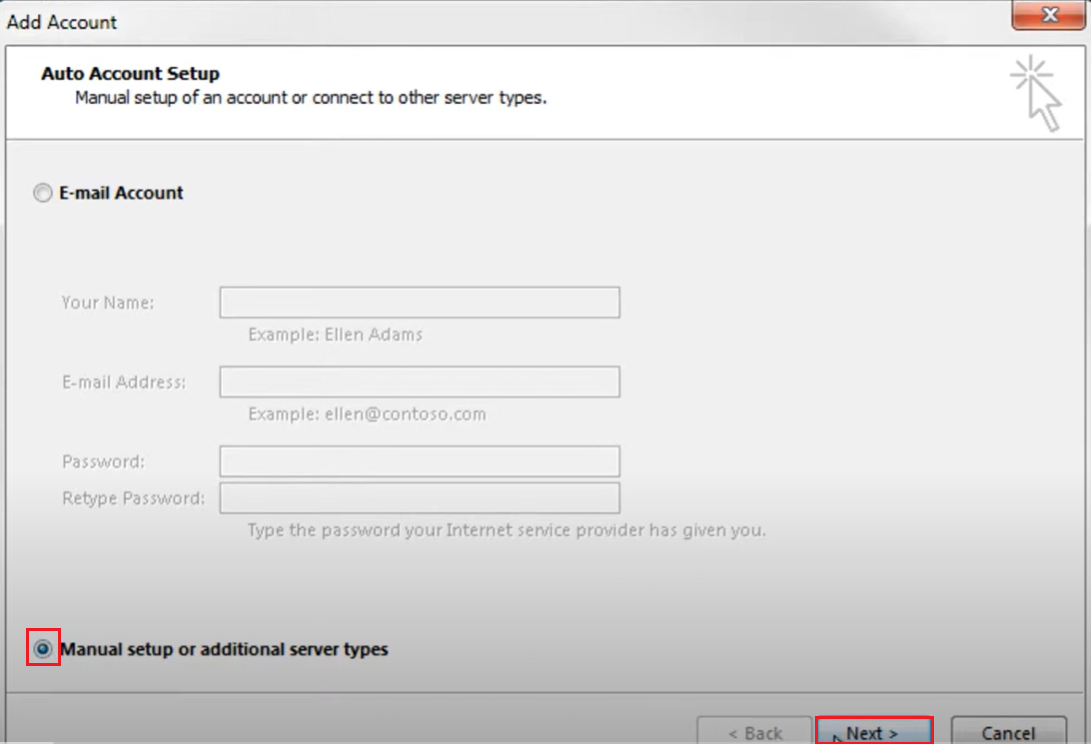Click the wizard cursor icon in header

tap(1036, 94)
